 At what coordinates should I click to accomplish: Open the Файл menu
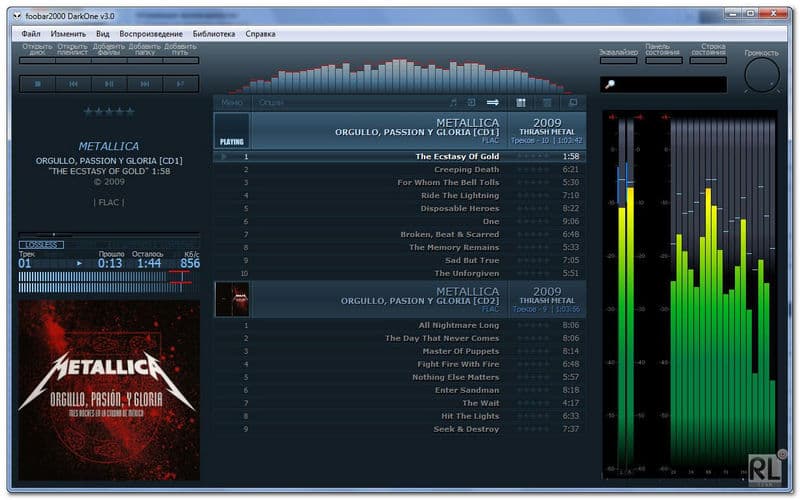[x=31, y=34]
